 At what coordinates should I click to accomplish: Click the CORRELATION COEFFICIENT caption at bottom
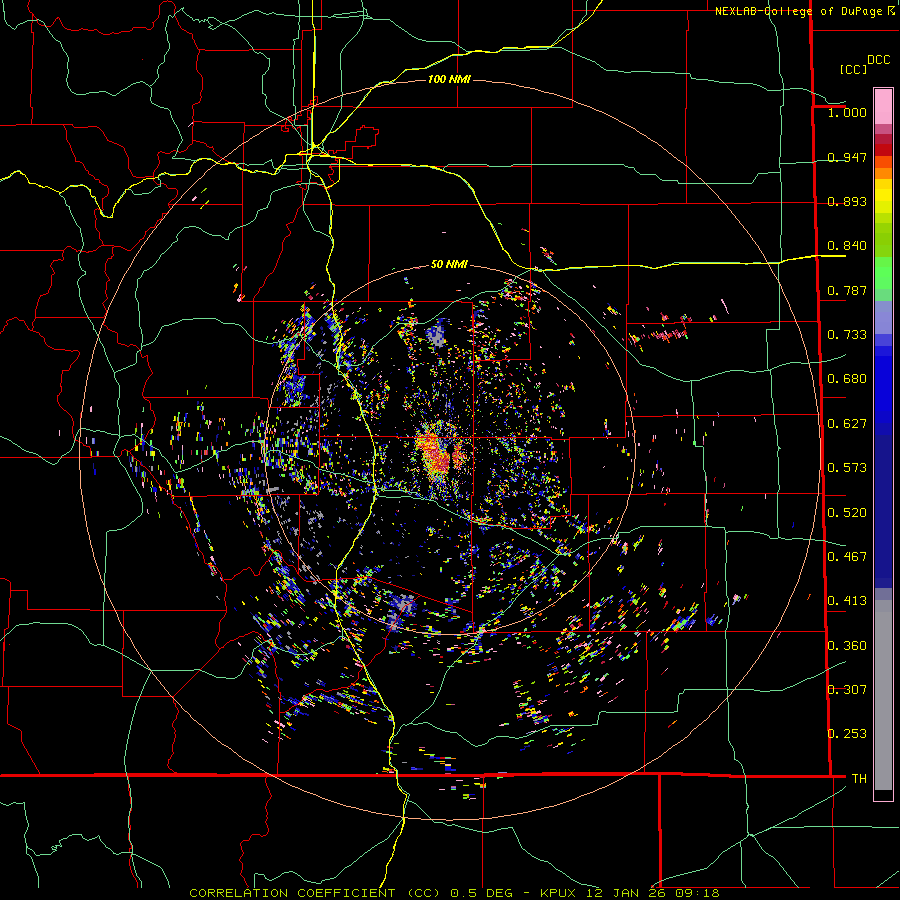click(455, 893)
